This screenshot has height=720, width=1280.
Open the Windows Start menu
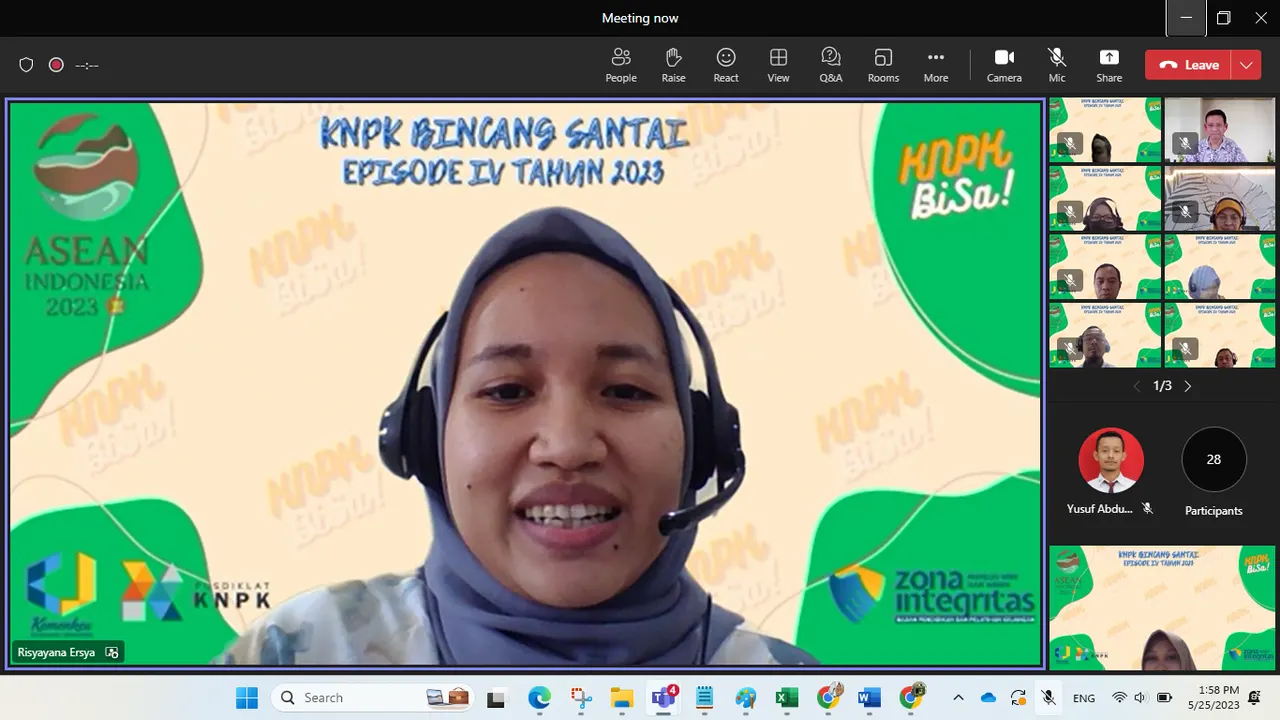[247, 697]
